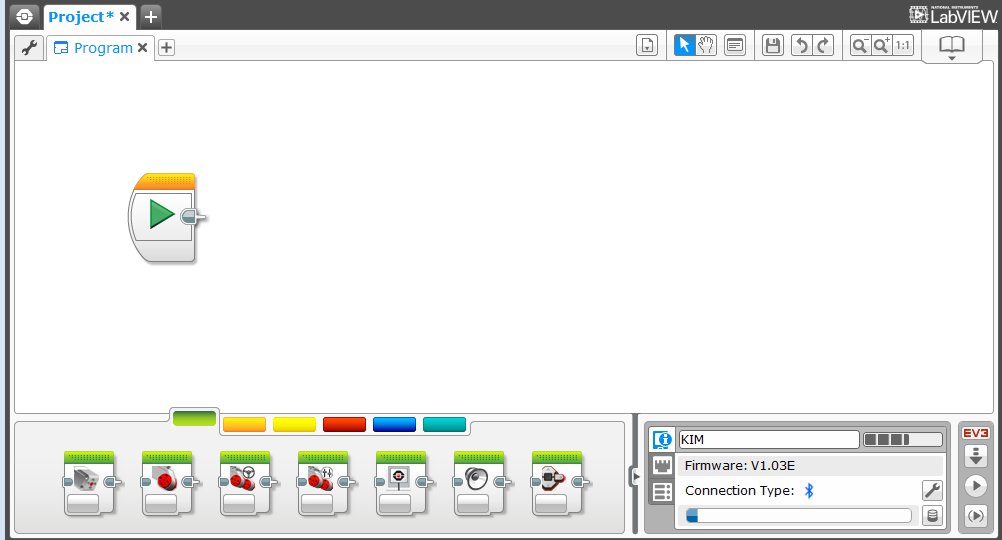
Task: Toggle the Comment tool
Action: [735, 45]
